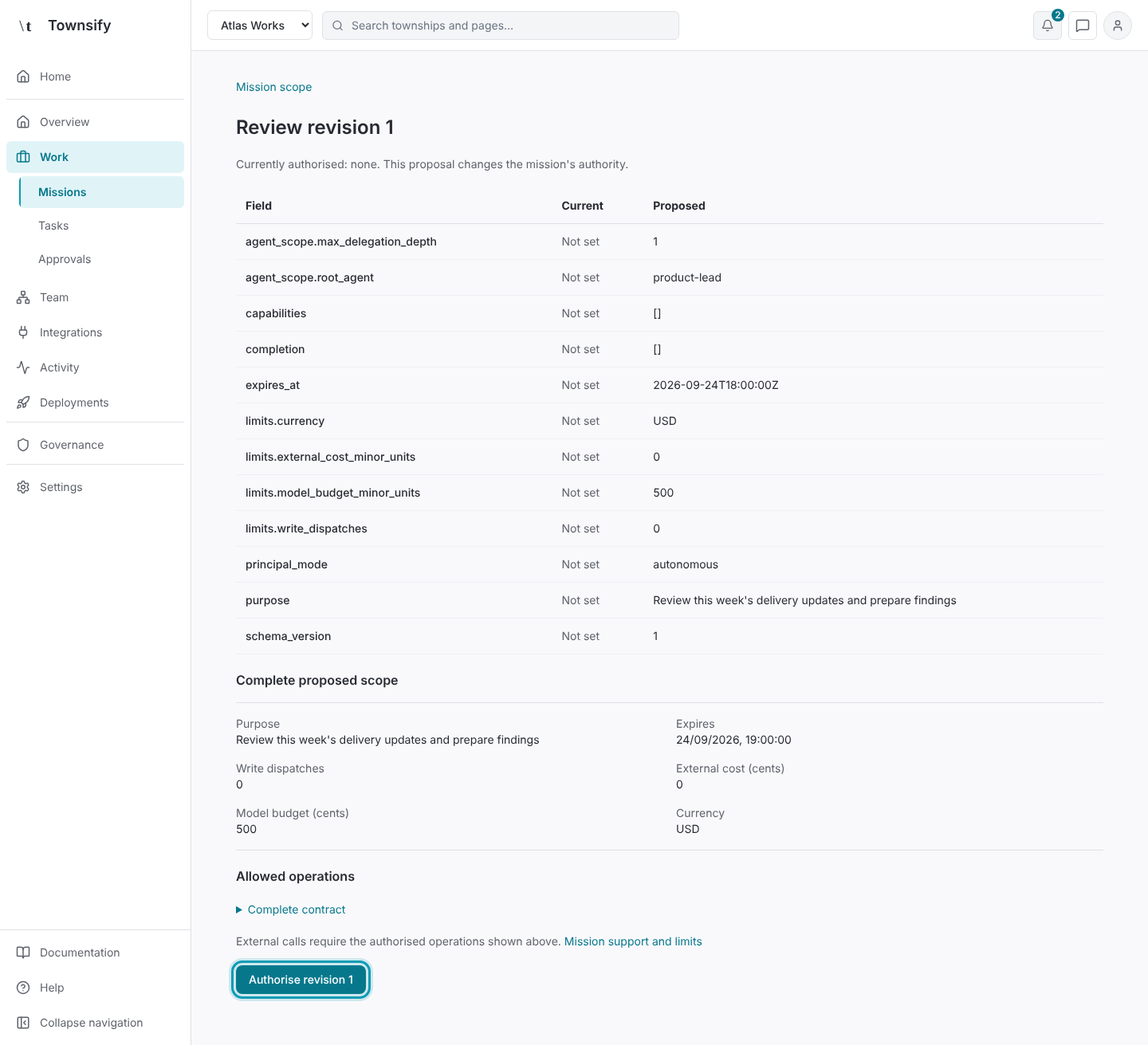Image resolution: width=1148 pixels, height=1045 pixels.
Task: Open notifications bell icon
Action: click(1048, 26)
